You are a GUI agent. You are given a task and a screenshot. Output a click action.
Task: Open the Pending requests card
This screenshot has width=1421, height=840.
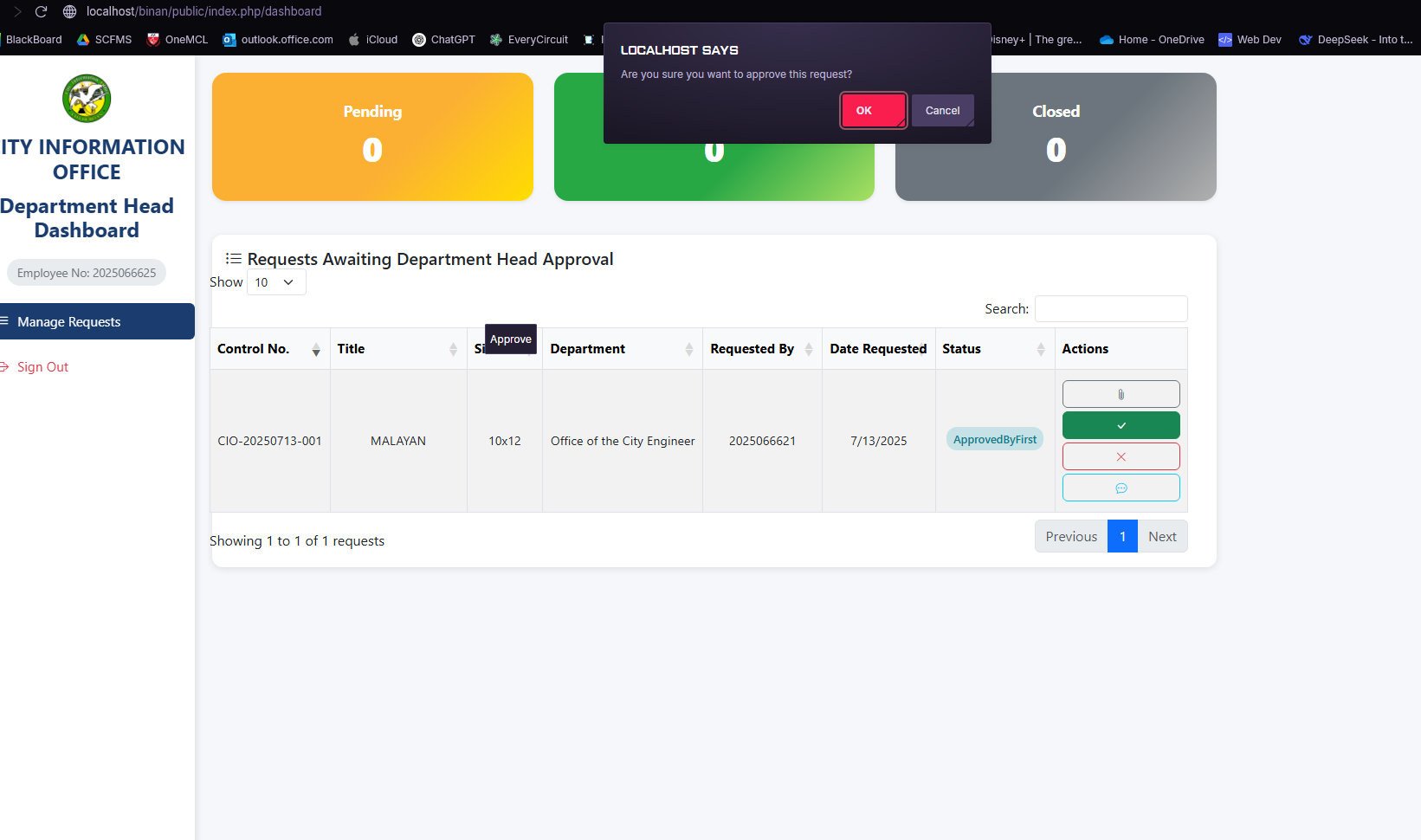click(372, 137)
